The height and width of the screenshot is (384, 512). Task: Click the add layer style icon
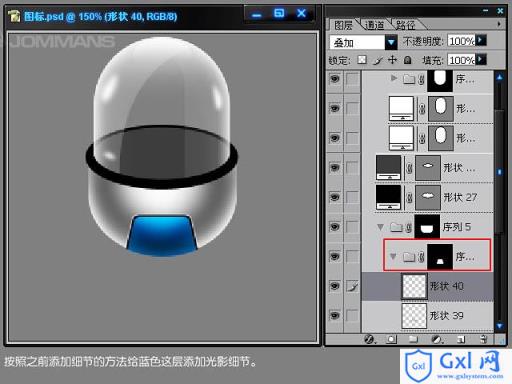[x=369, y=339]
